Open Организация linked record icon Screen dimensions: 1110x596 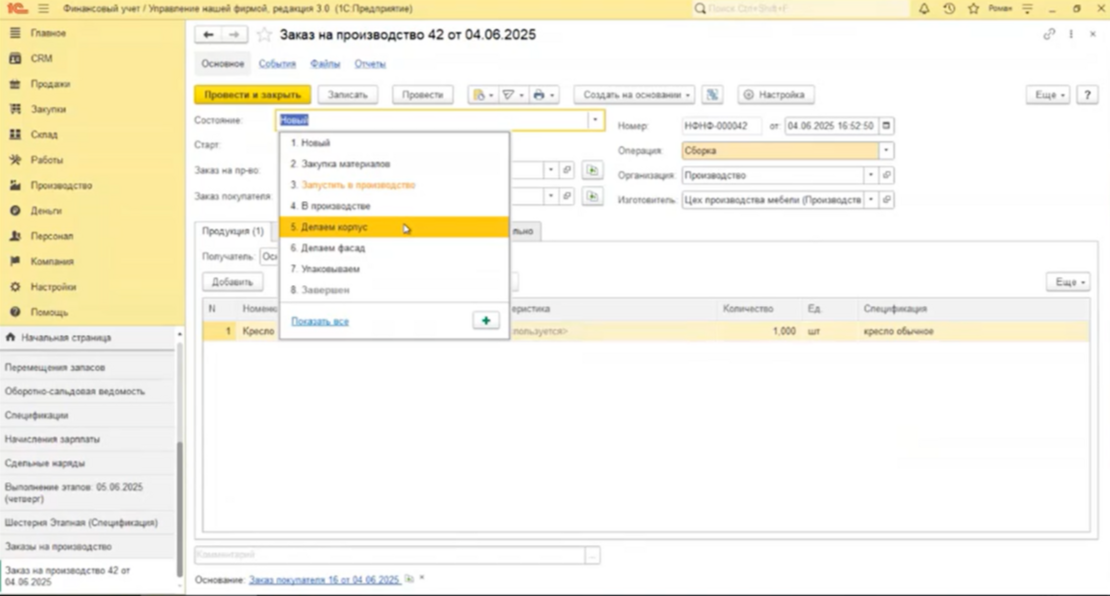(x=886, y=176)
